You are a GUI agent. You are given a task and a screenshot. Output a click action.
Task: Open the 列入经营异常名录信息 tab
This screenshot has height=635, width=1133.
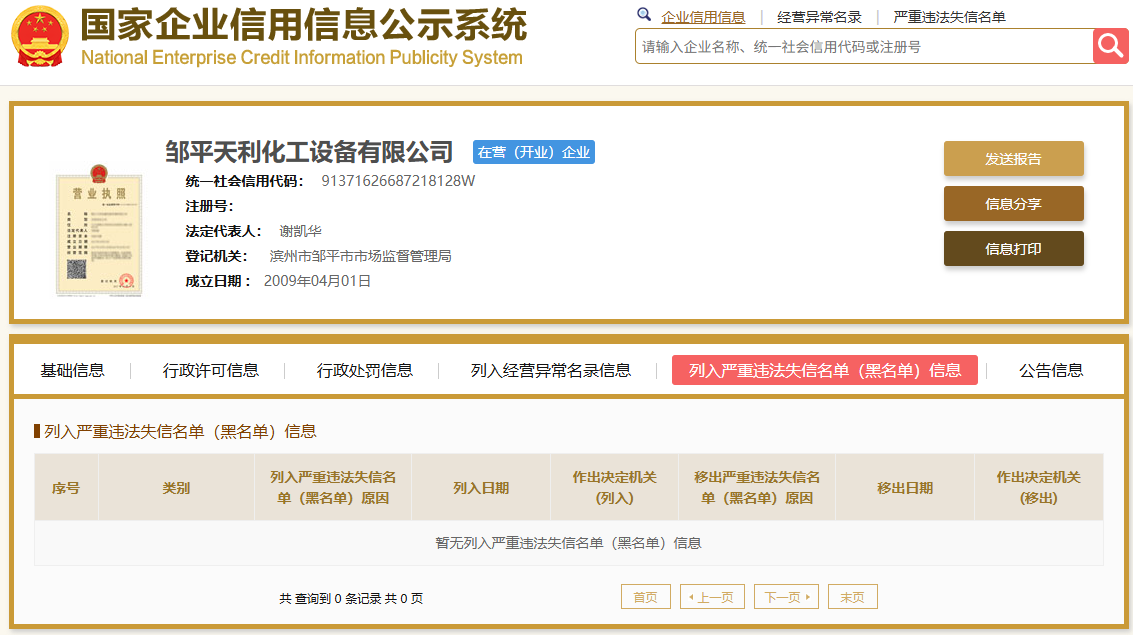[551, 370]
